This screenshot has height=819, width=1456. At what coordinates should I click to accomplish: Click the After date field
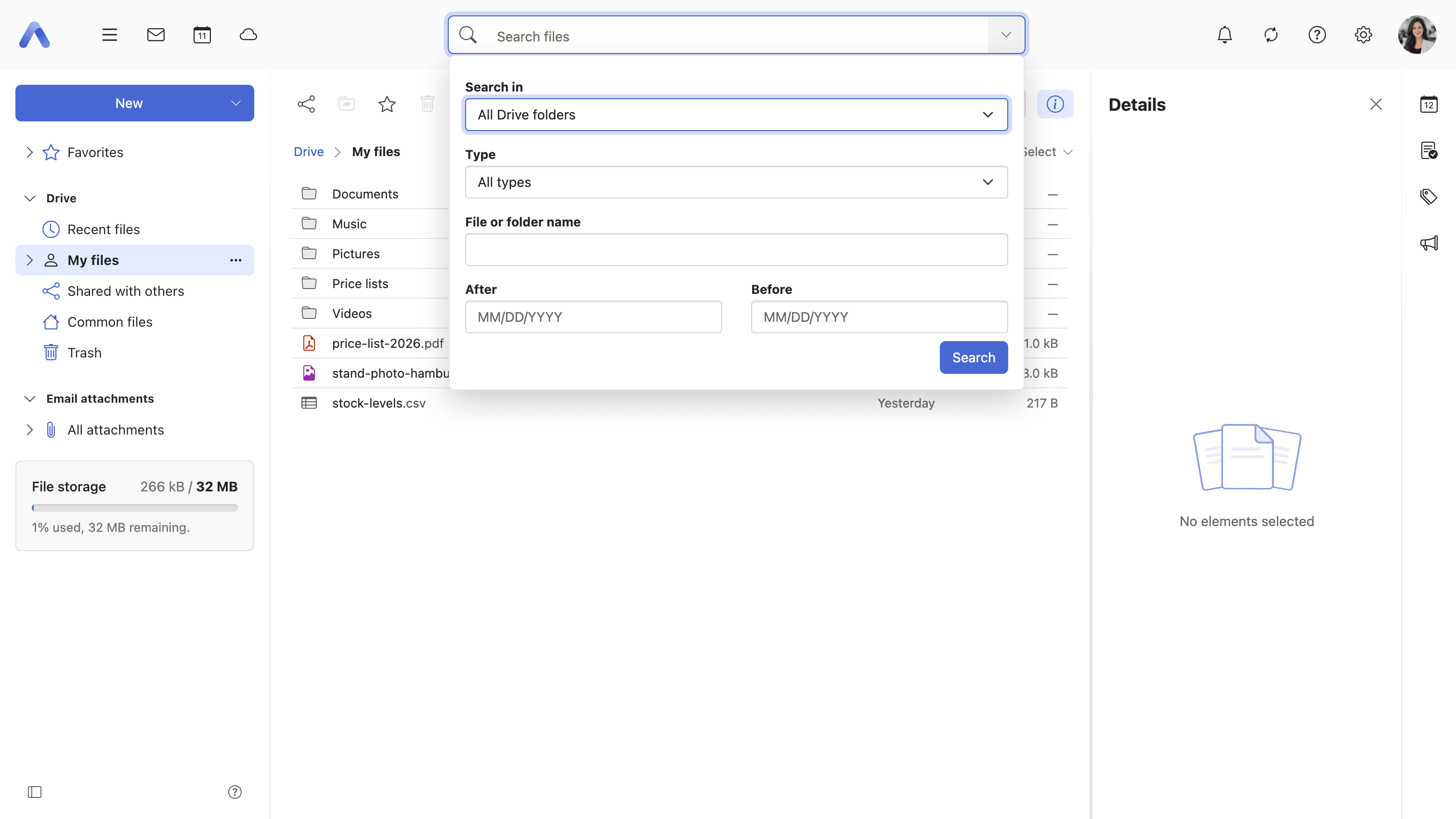593,317
